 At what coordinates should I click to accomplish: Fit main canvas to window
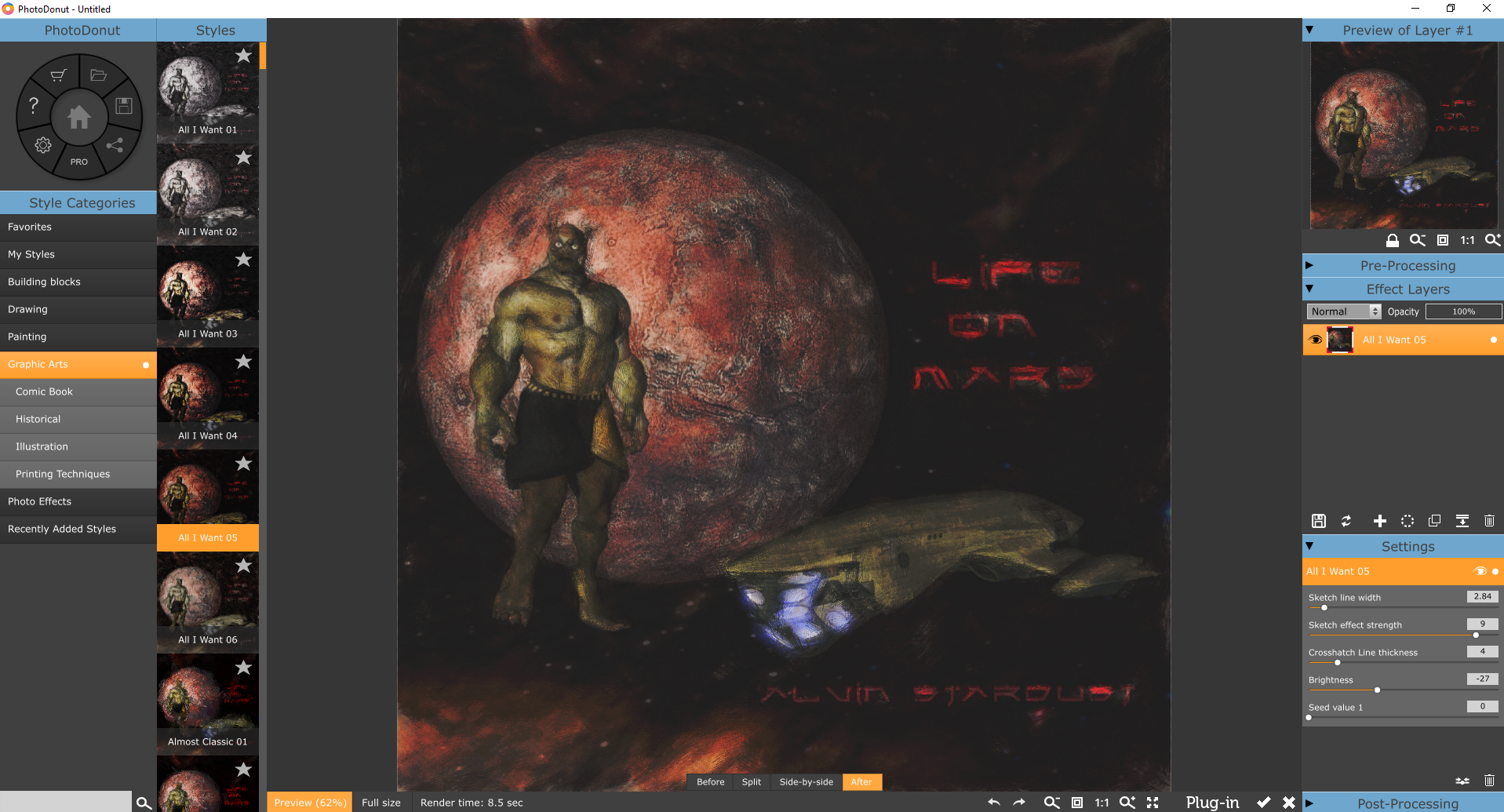click(1077, 802)
